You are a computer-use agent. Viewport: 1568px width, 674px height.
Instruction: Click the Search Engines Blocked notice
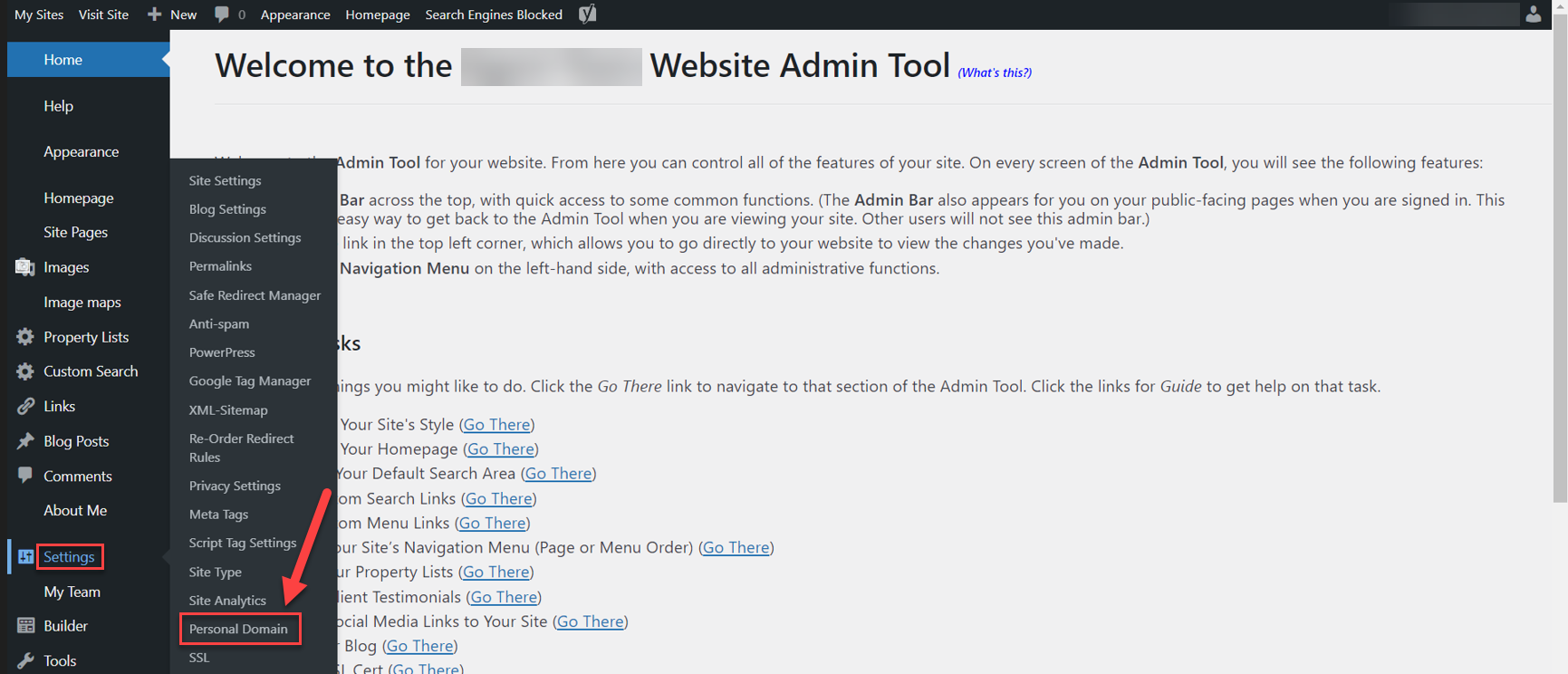(494, 14)
